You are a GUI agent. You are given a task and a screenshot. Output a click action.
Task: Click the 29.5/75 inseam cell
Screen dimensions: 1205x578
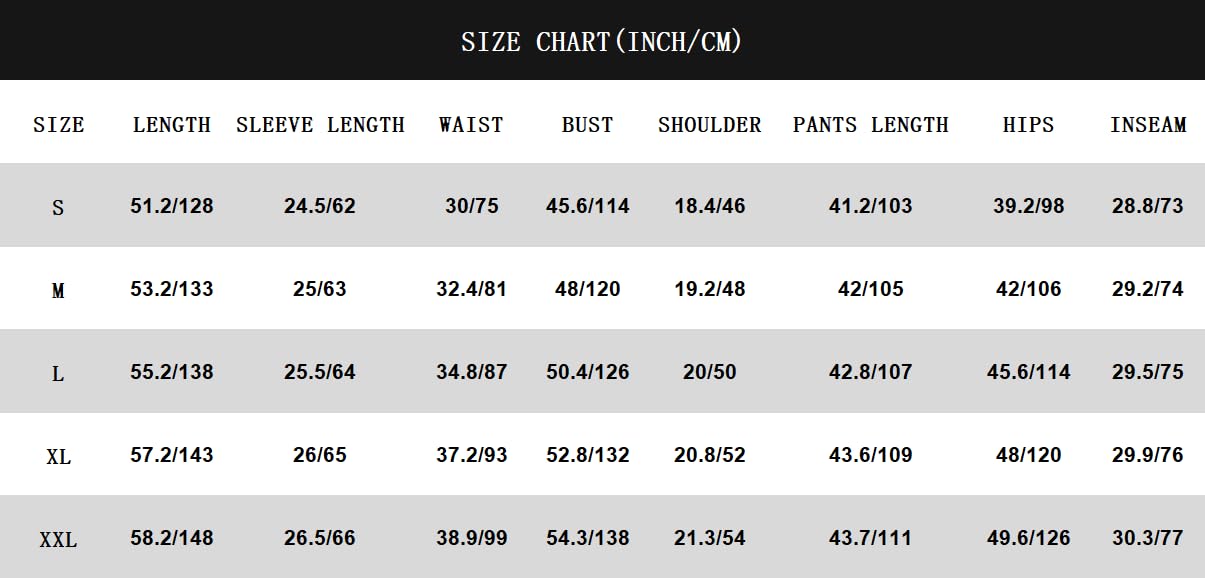click(x=1147, y=372)
